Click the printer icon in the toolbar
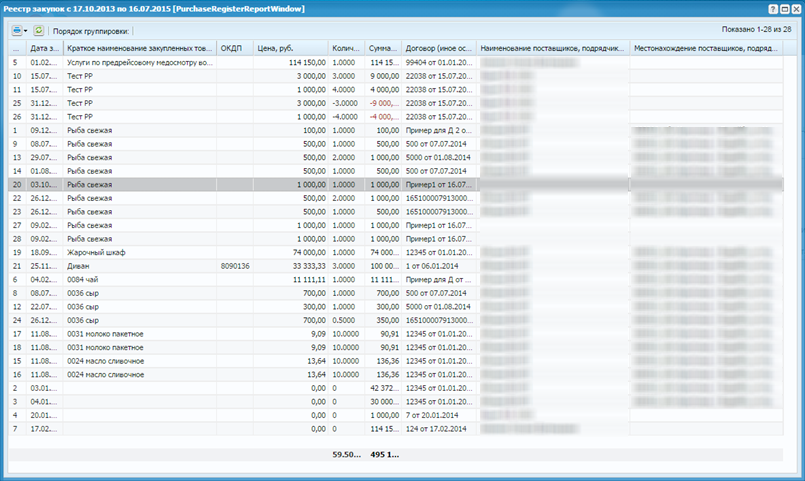Viewport: 805px width, 481px height. coord(17,31)
